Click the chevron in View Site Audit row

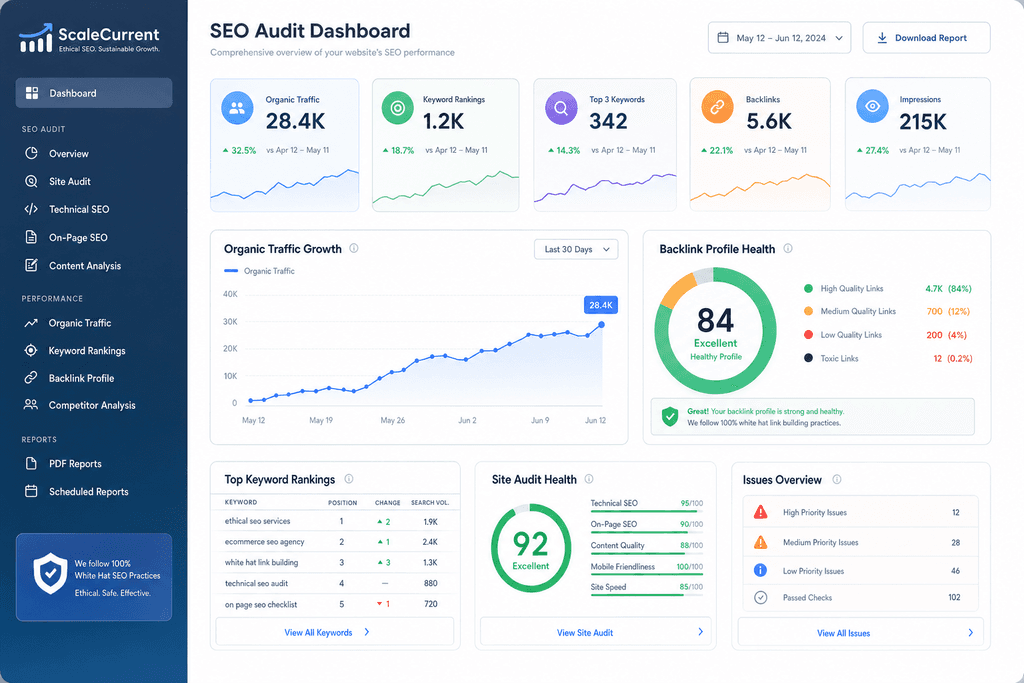700,631
